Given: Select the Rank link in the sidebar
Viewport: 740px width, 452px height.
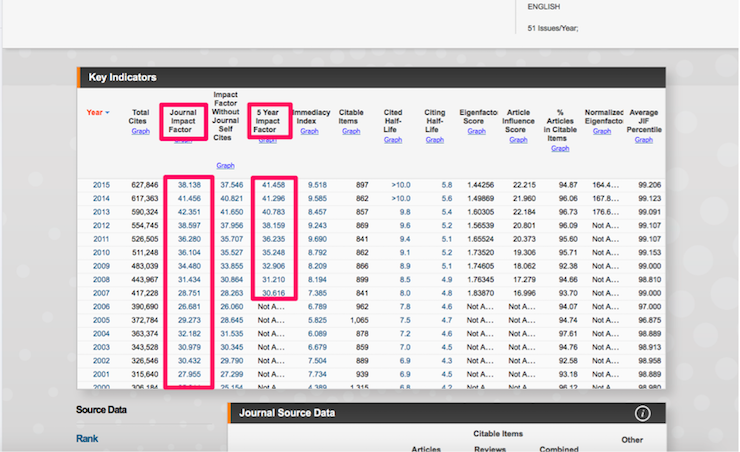Looking at the screenshot, I should click(x=87, y=438).
